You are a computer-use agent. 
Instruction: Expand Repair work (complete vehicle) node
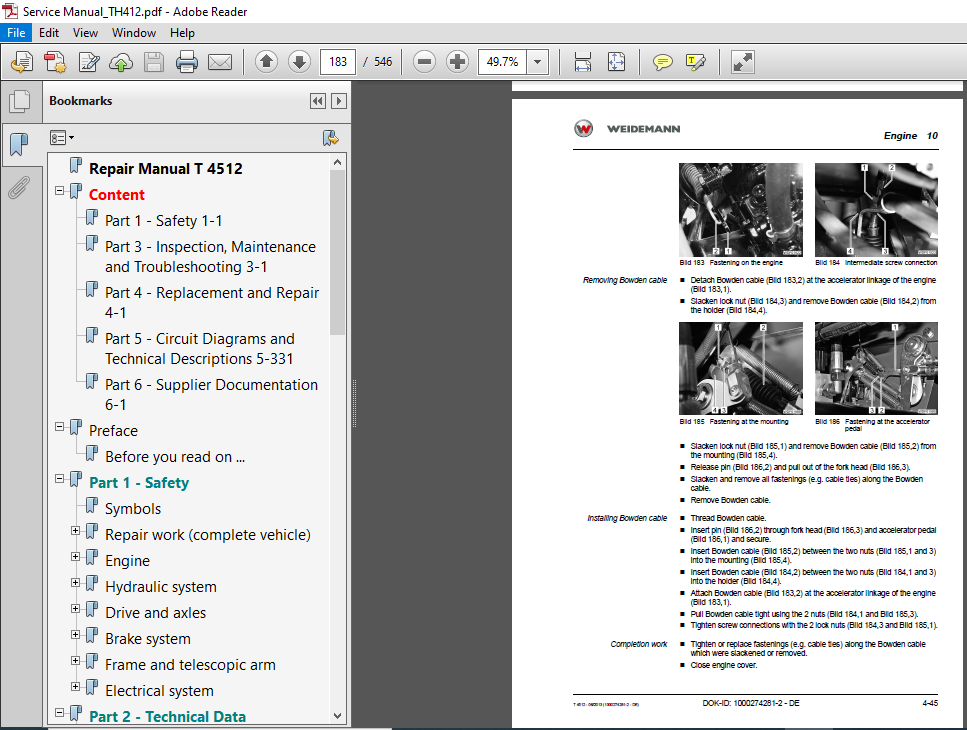[75, 530]
